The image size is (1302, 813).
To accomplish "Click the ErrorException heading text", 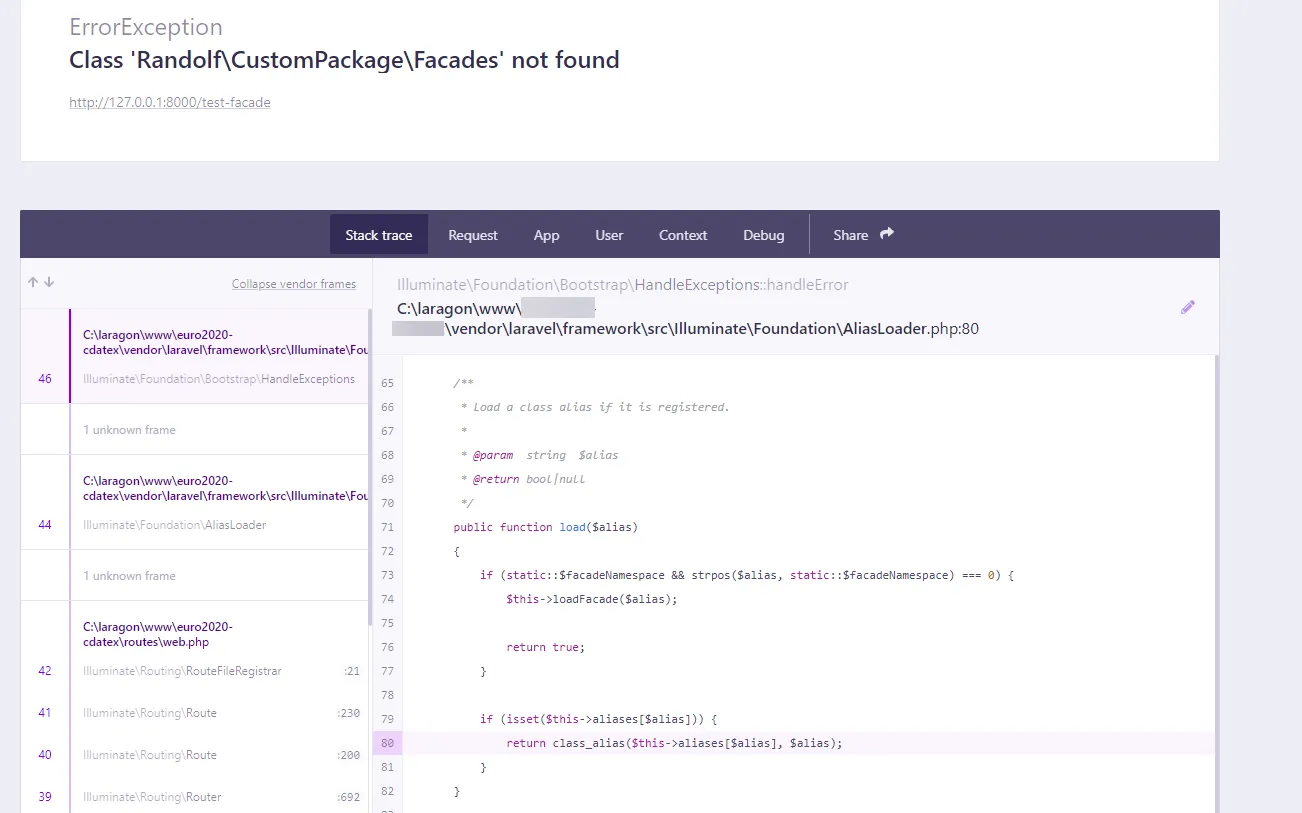I will point(146,27).
